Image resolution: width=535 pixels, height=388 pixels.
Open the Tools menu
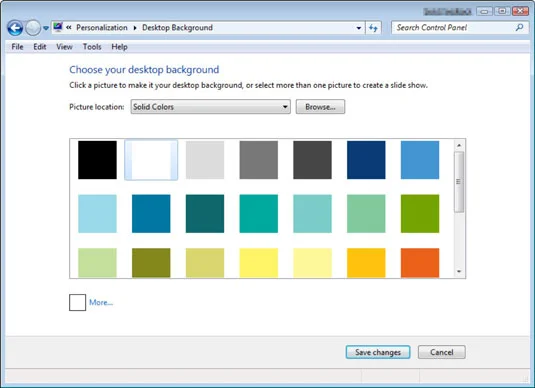pyautogui.click(x=92, y=47)
